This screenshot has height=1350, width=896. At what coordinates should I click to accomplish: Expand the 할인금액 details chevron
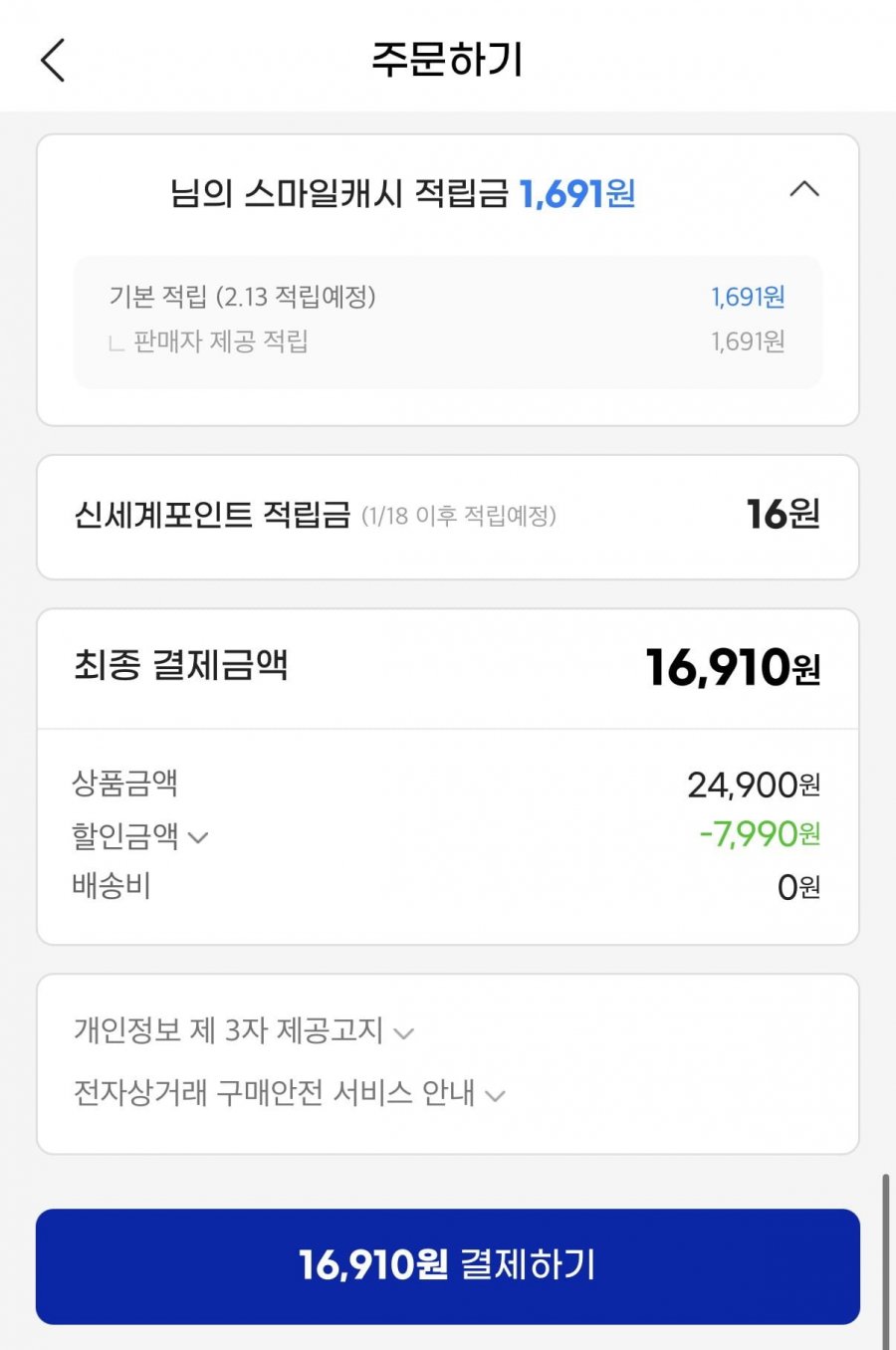click(x=198, y=837)
